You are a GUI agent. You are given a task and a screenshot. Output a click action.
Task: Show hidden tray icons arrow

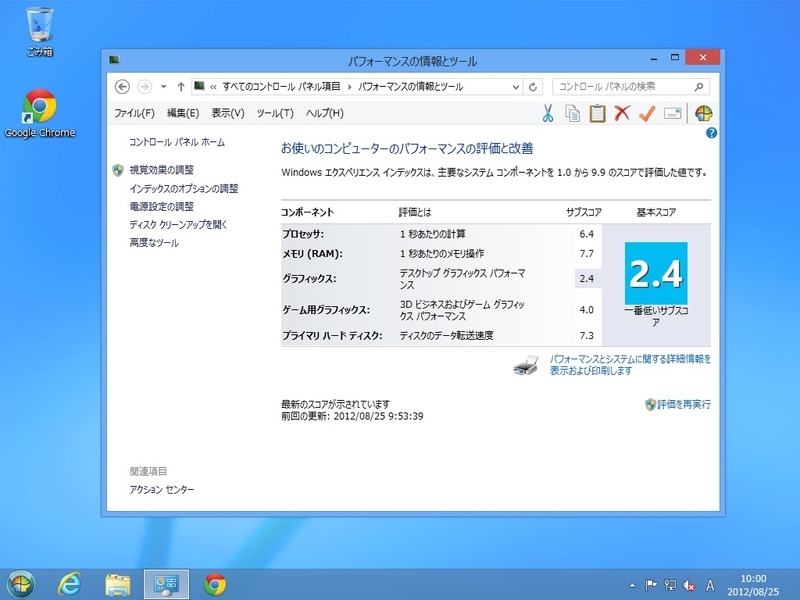click(633, 586)
